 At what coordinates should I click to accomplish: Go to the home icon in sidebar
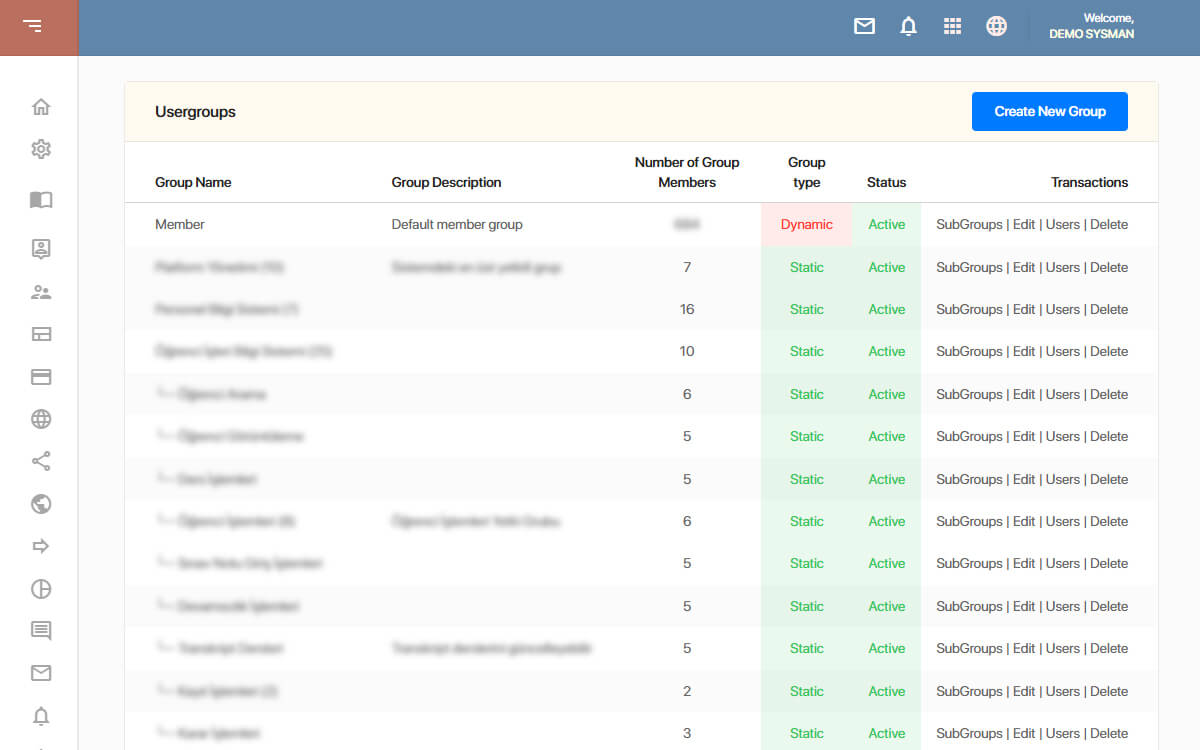[x=41, y=107]
